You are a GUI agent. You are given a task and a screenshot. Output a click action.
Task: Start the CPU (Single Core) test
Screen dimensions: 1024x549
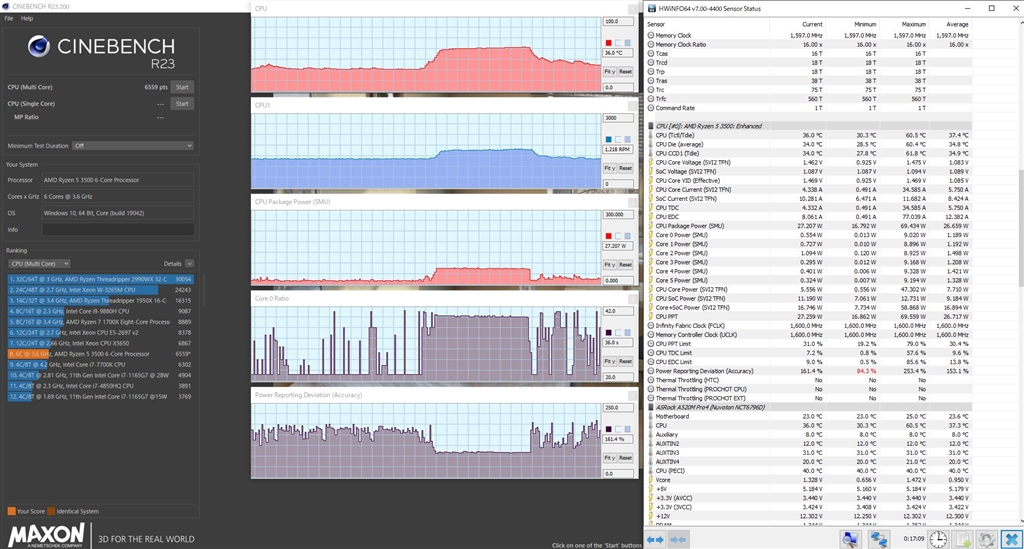(x=182, y=104)
